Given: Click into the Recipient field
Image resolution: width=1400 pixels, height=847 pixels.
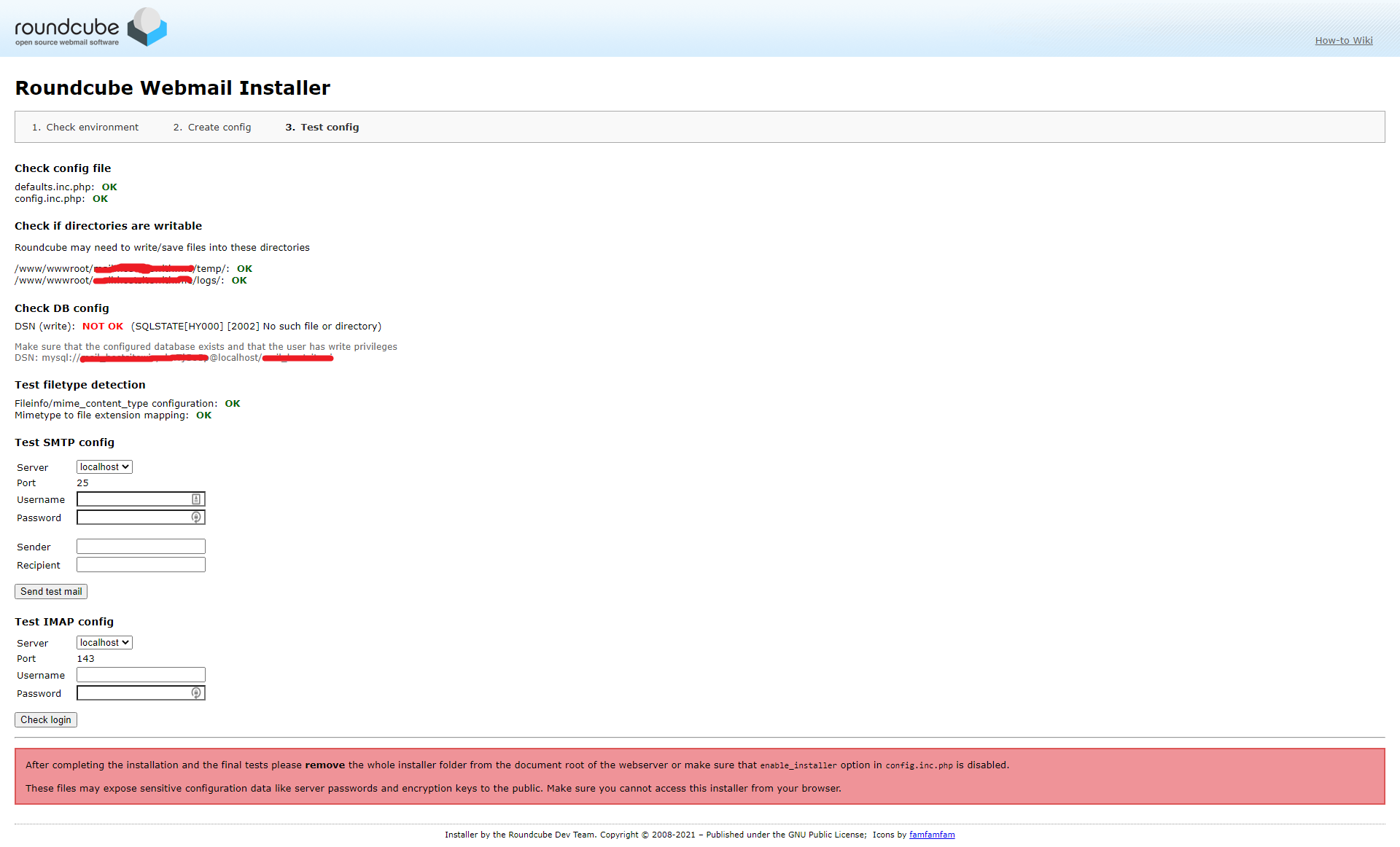Looking at the screenshot, I should pos(141,565).
